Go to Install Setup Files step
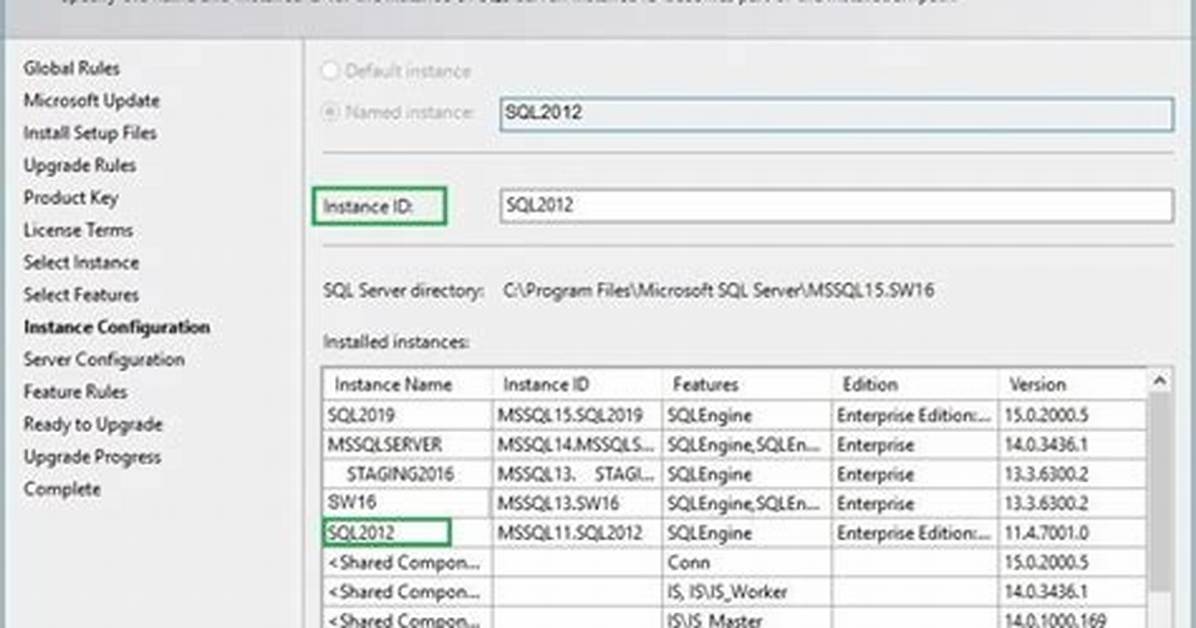 tap(90, 133)
